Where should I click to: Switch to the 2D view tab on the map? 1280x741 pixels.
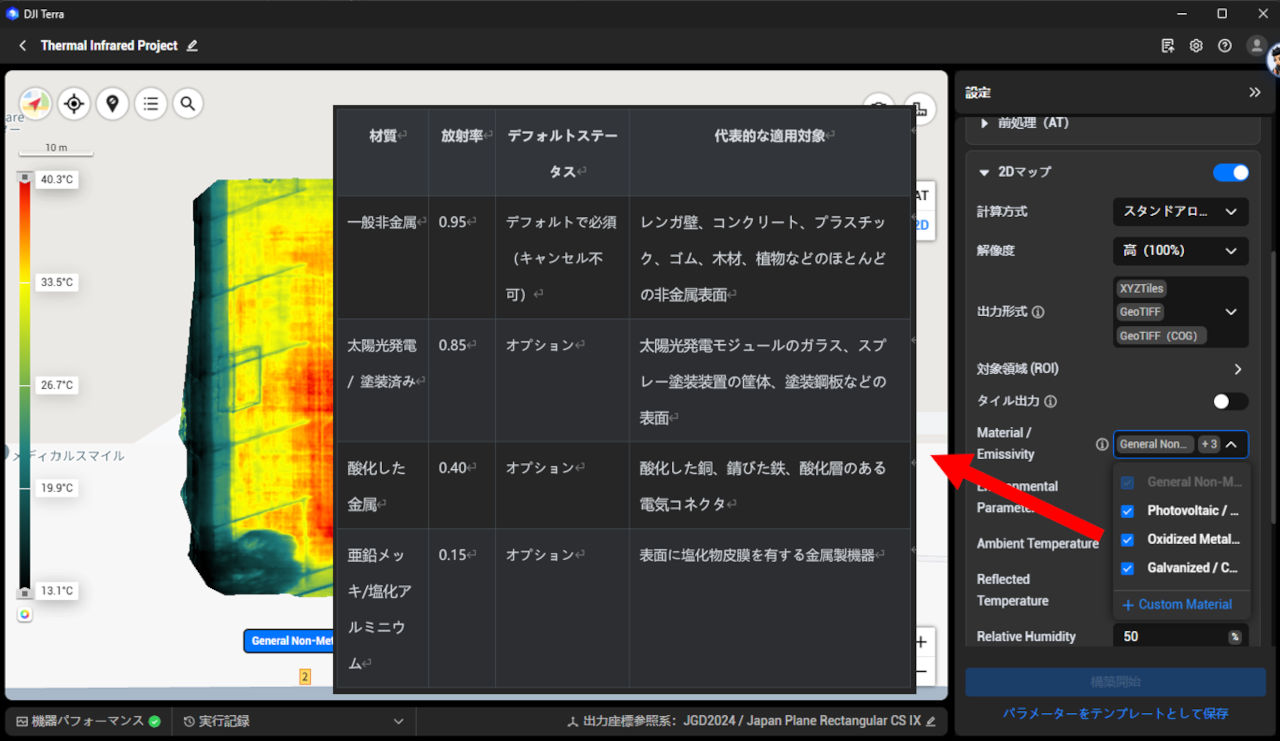coord(921,225)
